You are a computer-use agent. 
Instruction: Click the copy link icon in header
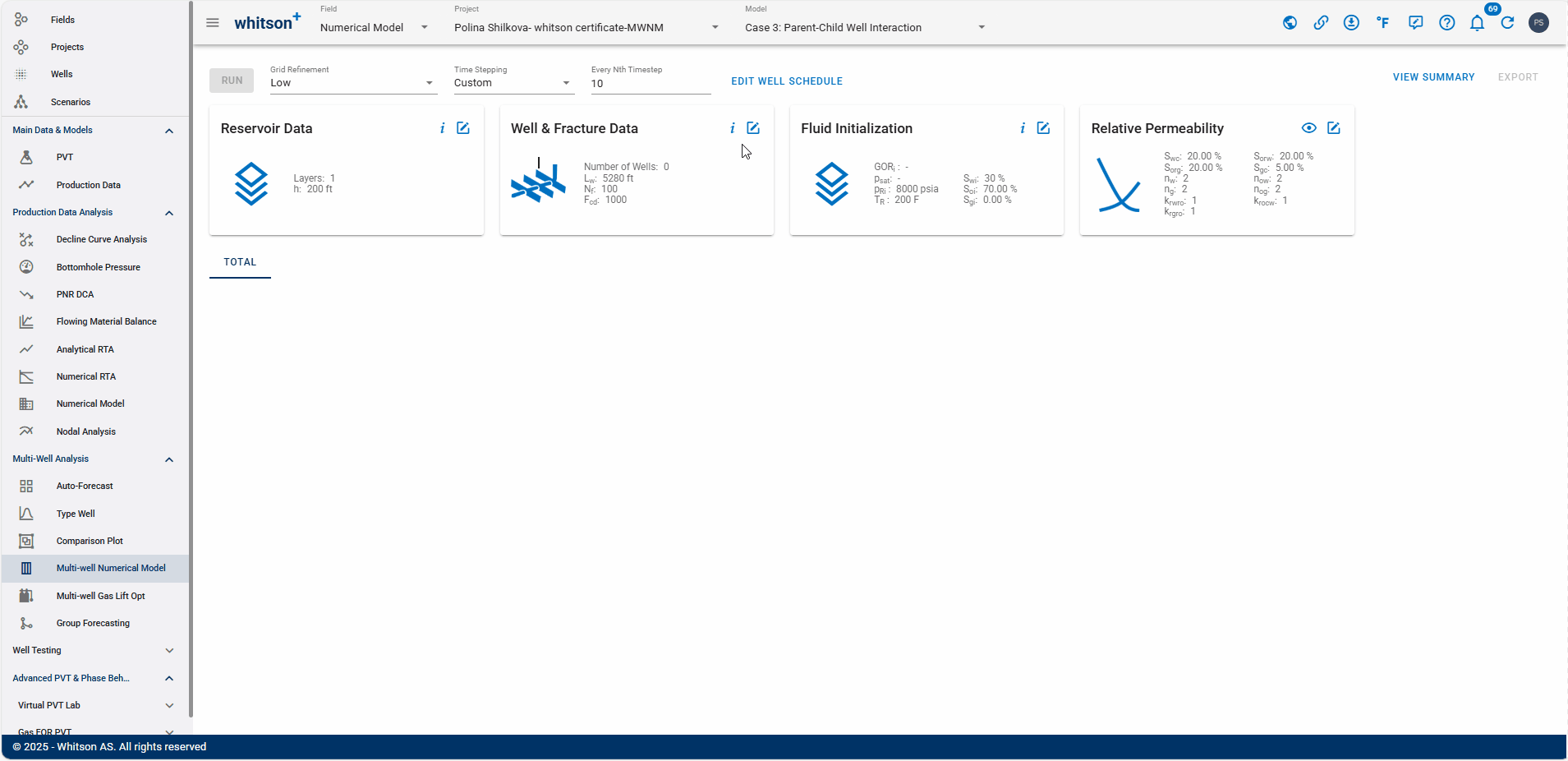click(x=1321, y=23)
